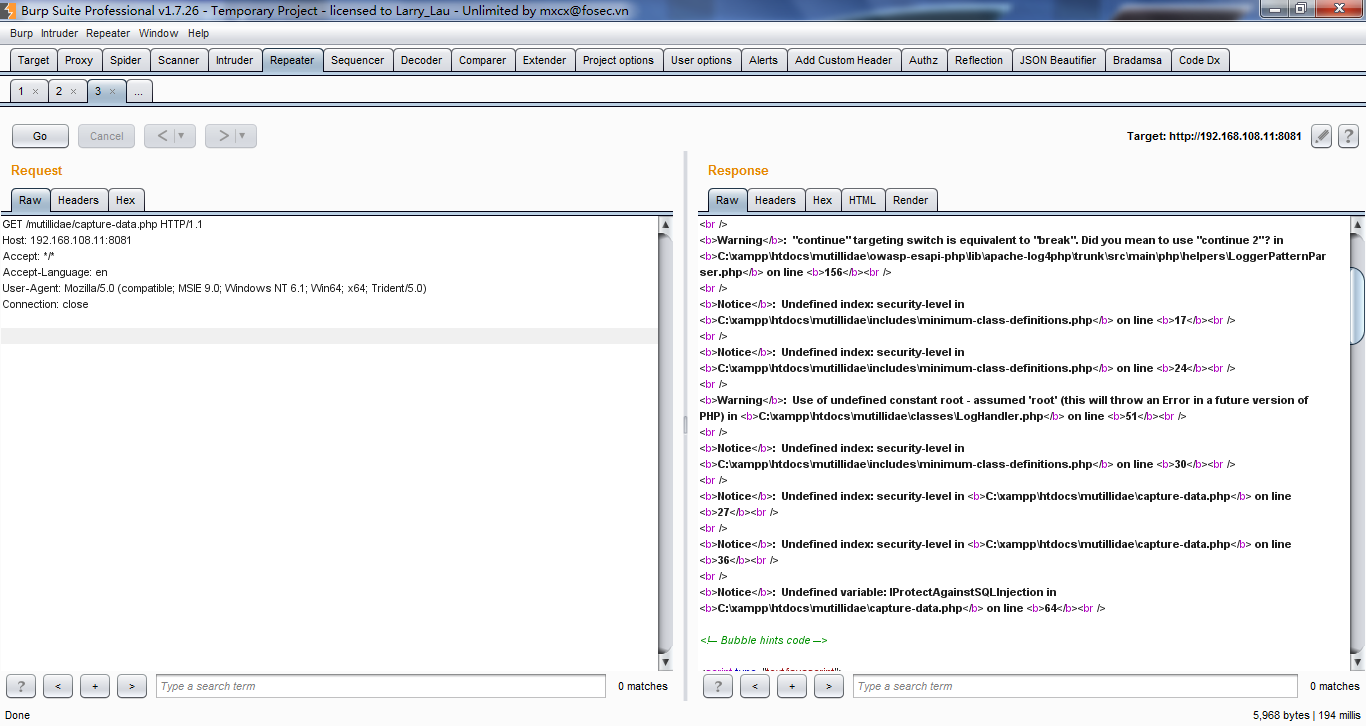This screenshot has width=1366, height=726.
Task: Switch to the Decoder tab
Action: coord(422,60)
